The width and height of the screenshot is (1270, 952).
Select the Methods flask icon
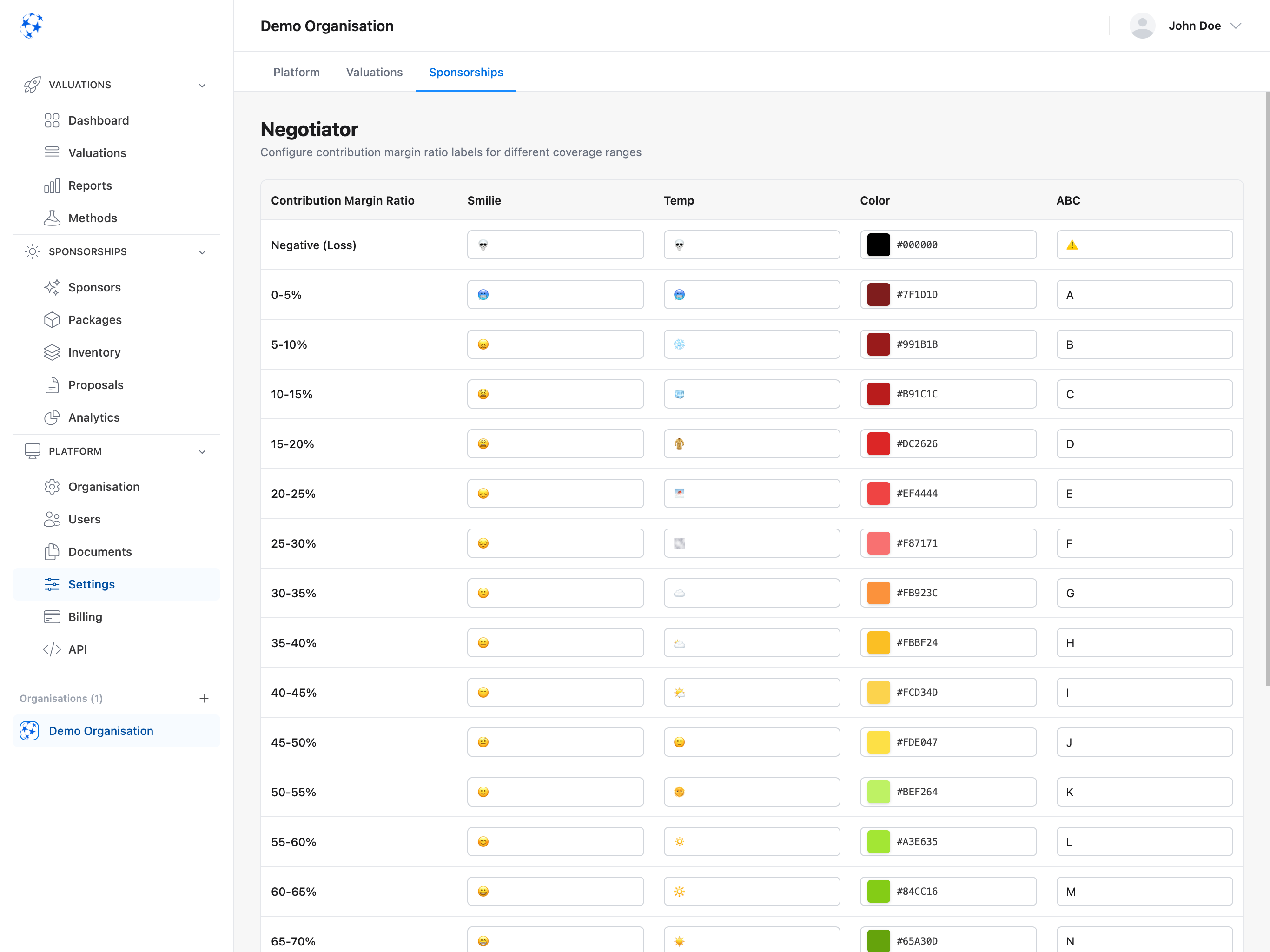click(x=52, y=218)
